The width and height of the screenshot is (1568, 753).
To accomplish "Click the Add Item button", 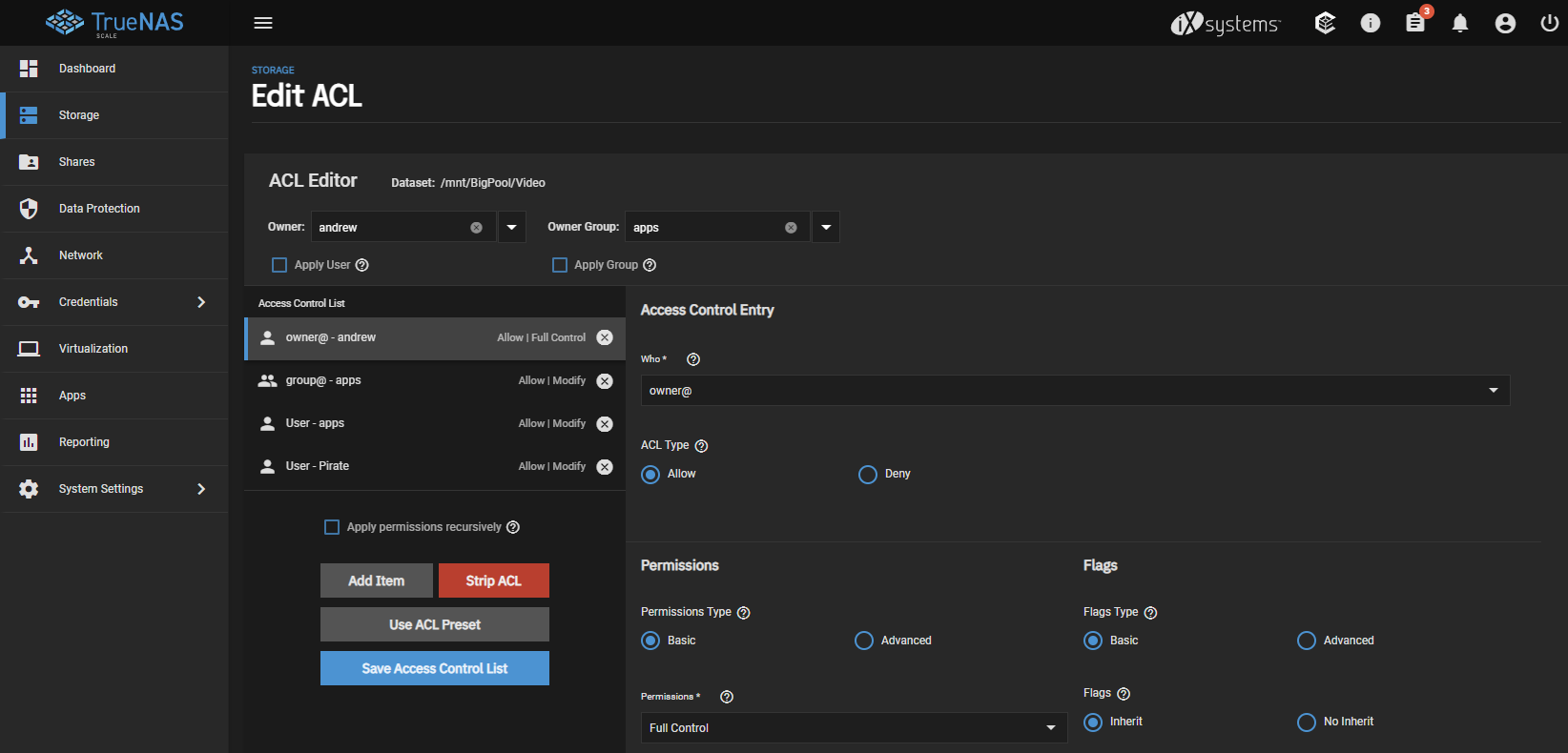I will [x=377, y=580].
